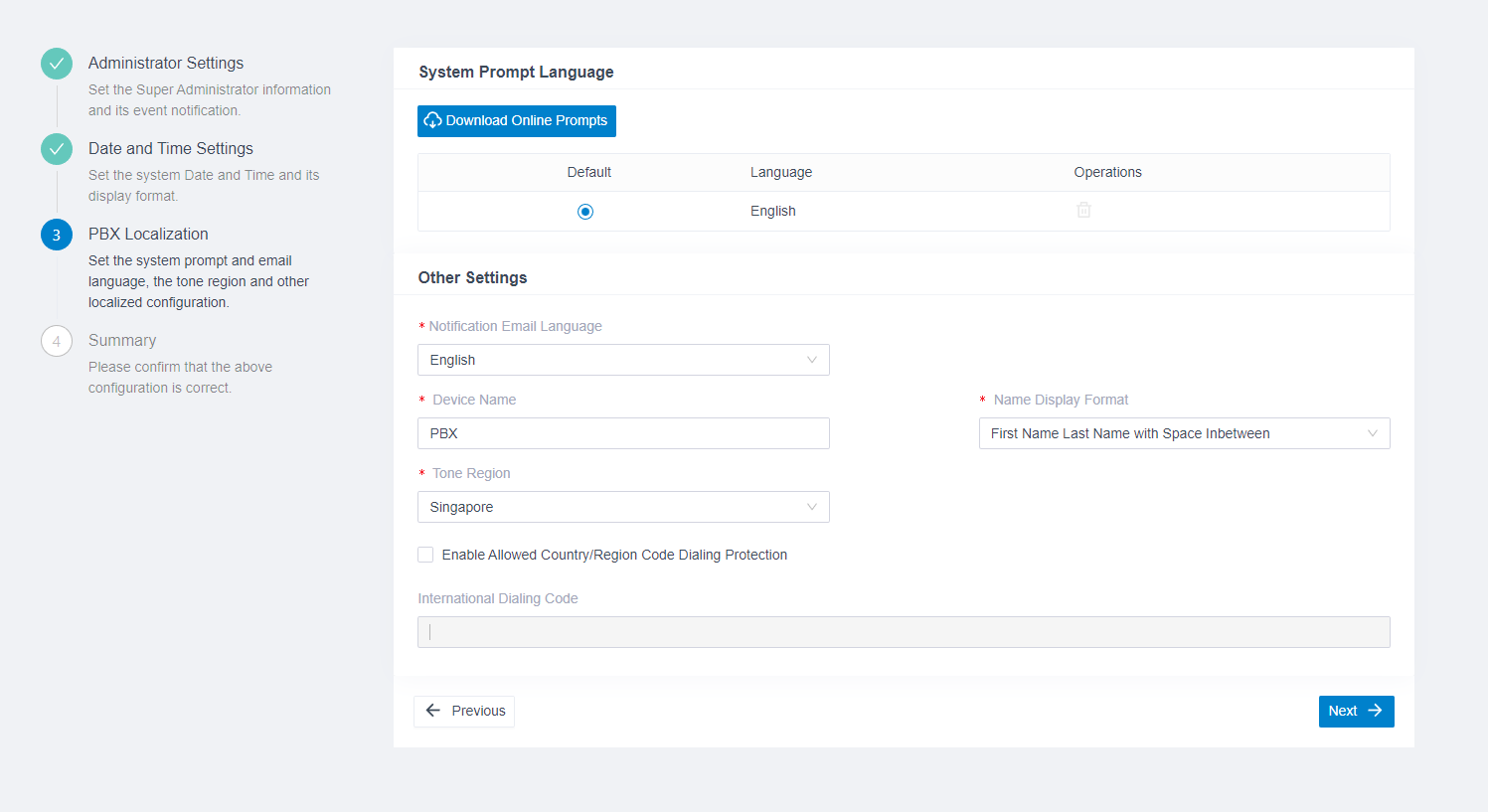Click the International Dialing Code field

[904, 632]
